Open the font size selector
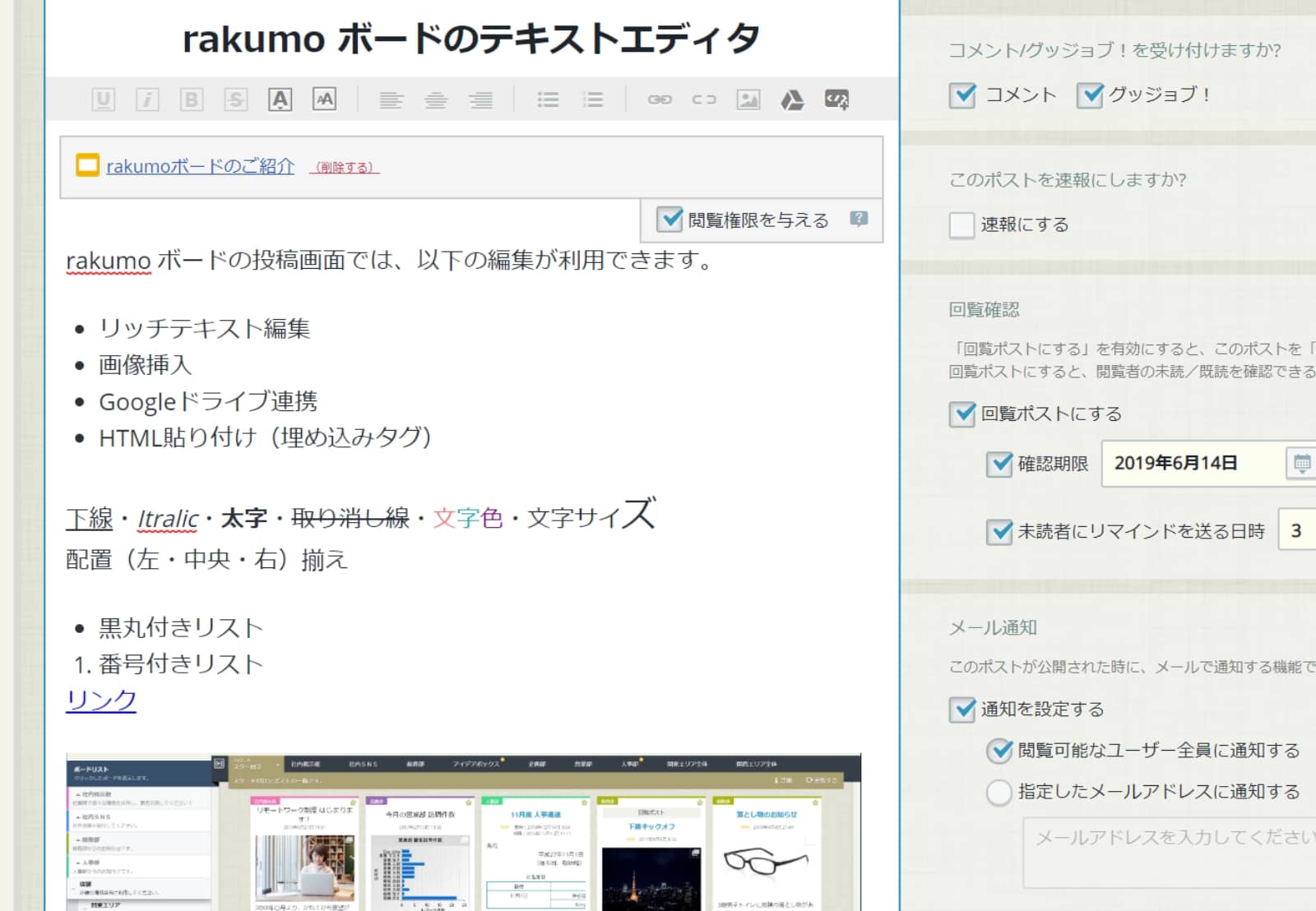 coord(325,99)
